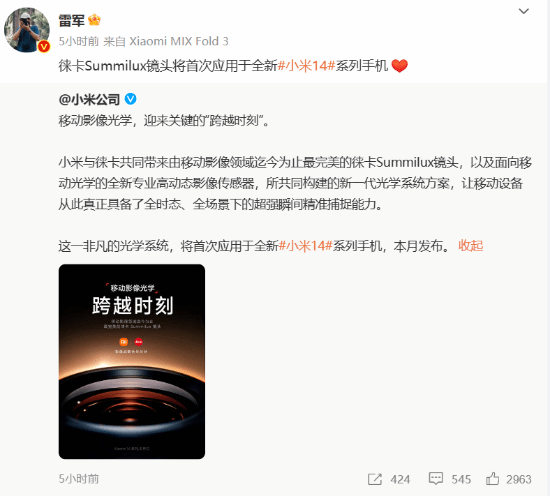Open the 跨越时刻 poster image
The image size is (550, 496).
132,361
